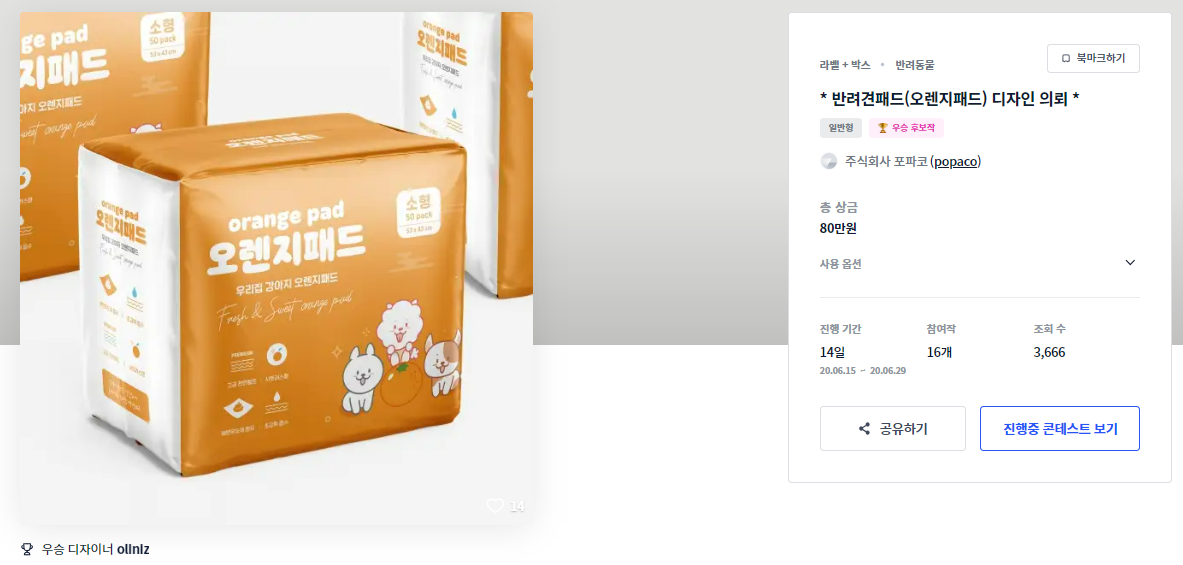Click the contest title 반려견패드 디자인 의뢰
The width and height of the screenshot is (1183, 565).
coord(950,99)
